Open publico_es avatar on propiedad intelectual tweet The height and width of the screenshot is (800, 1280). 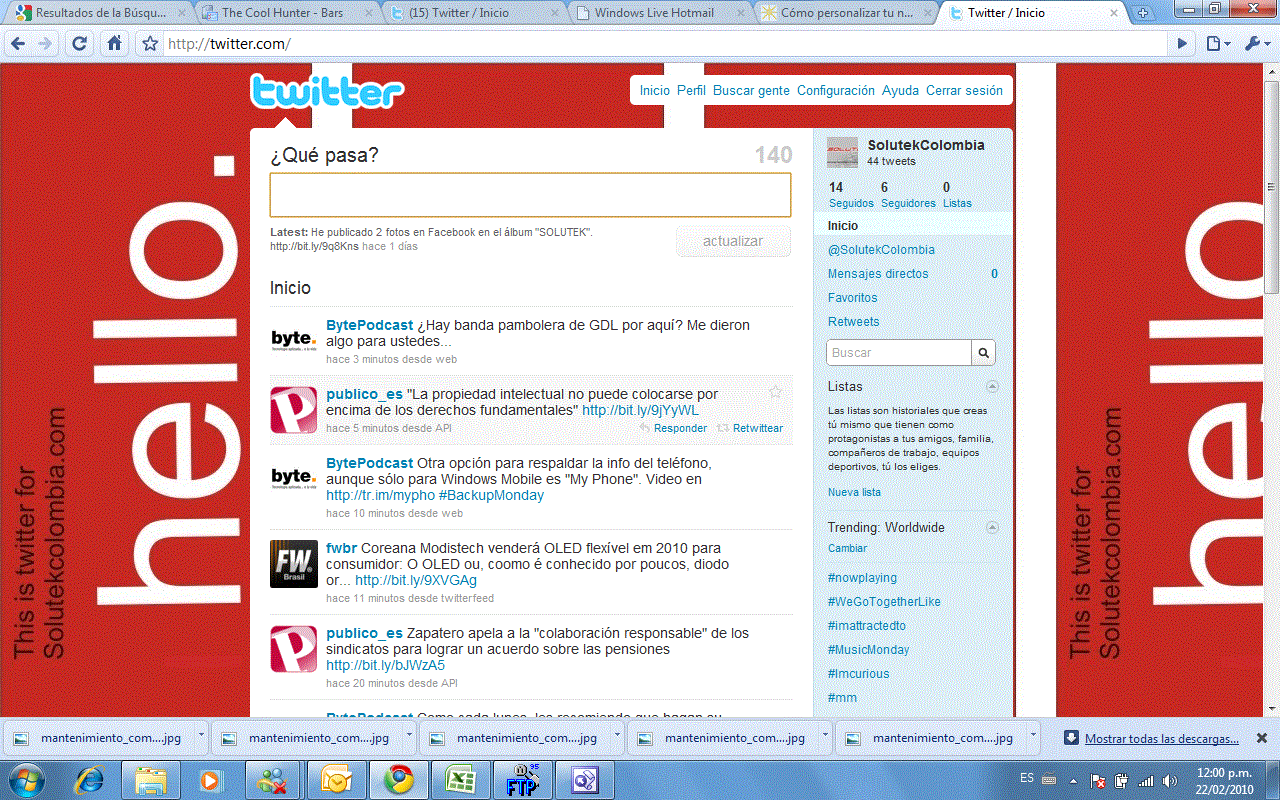click(x=294, y=409)
